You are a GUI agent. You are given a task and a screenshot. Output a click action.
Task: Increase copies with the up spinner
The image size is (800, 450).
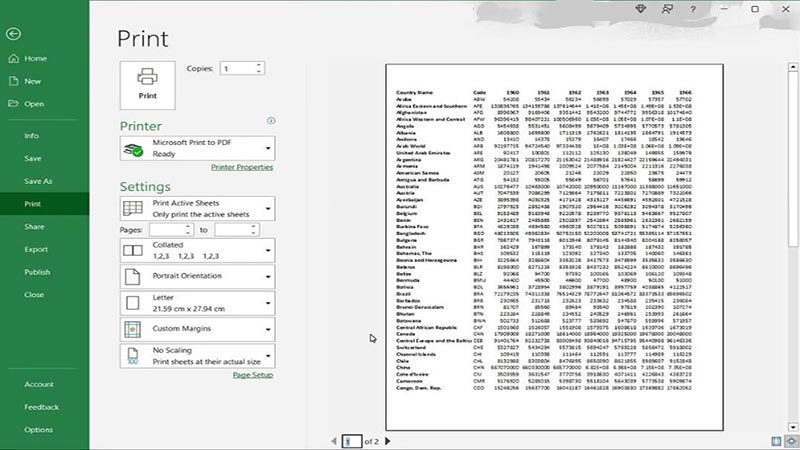click(x=259, y=65)
